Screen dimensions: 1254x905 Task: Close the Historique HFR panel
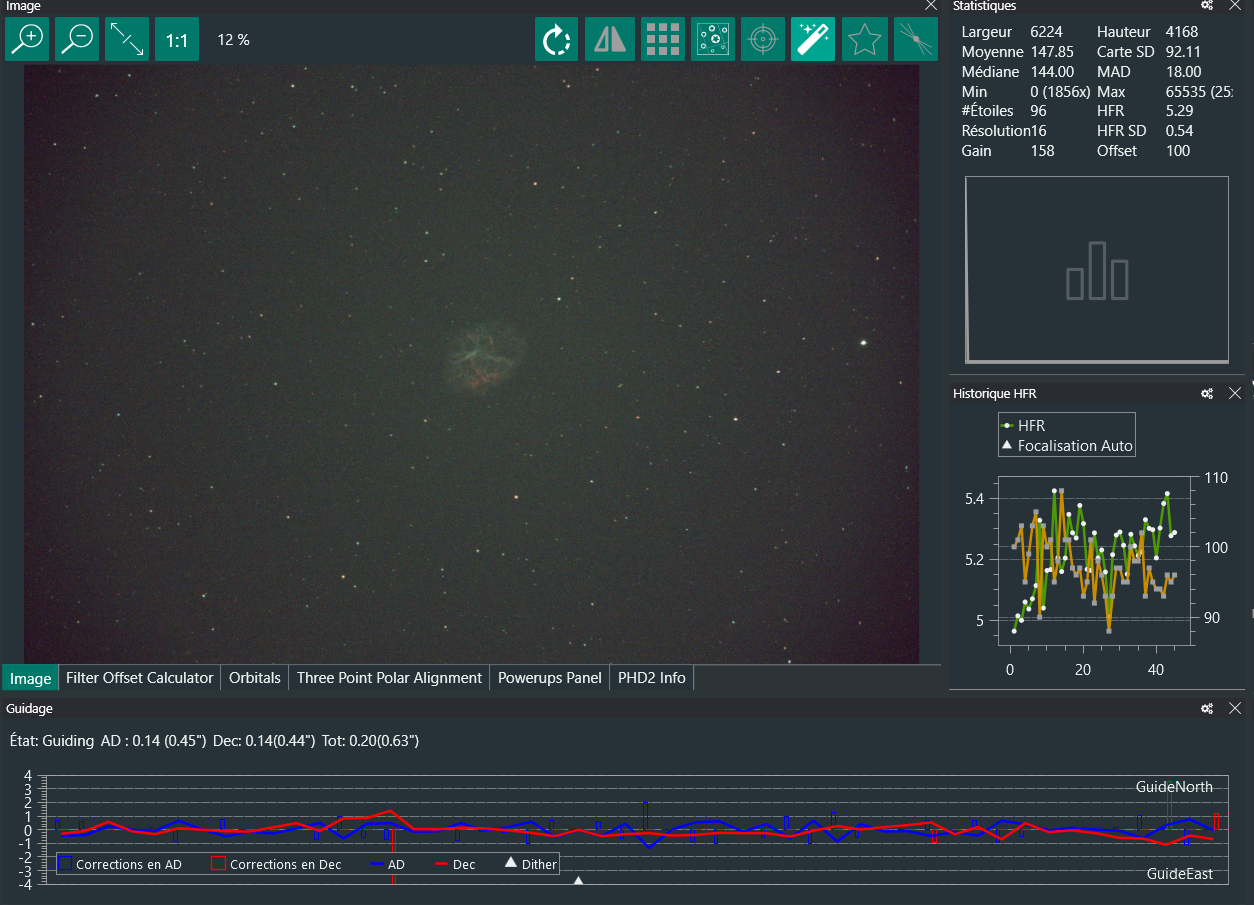pos(1235,394)
